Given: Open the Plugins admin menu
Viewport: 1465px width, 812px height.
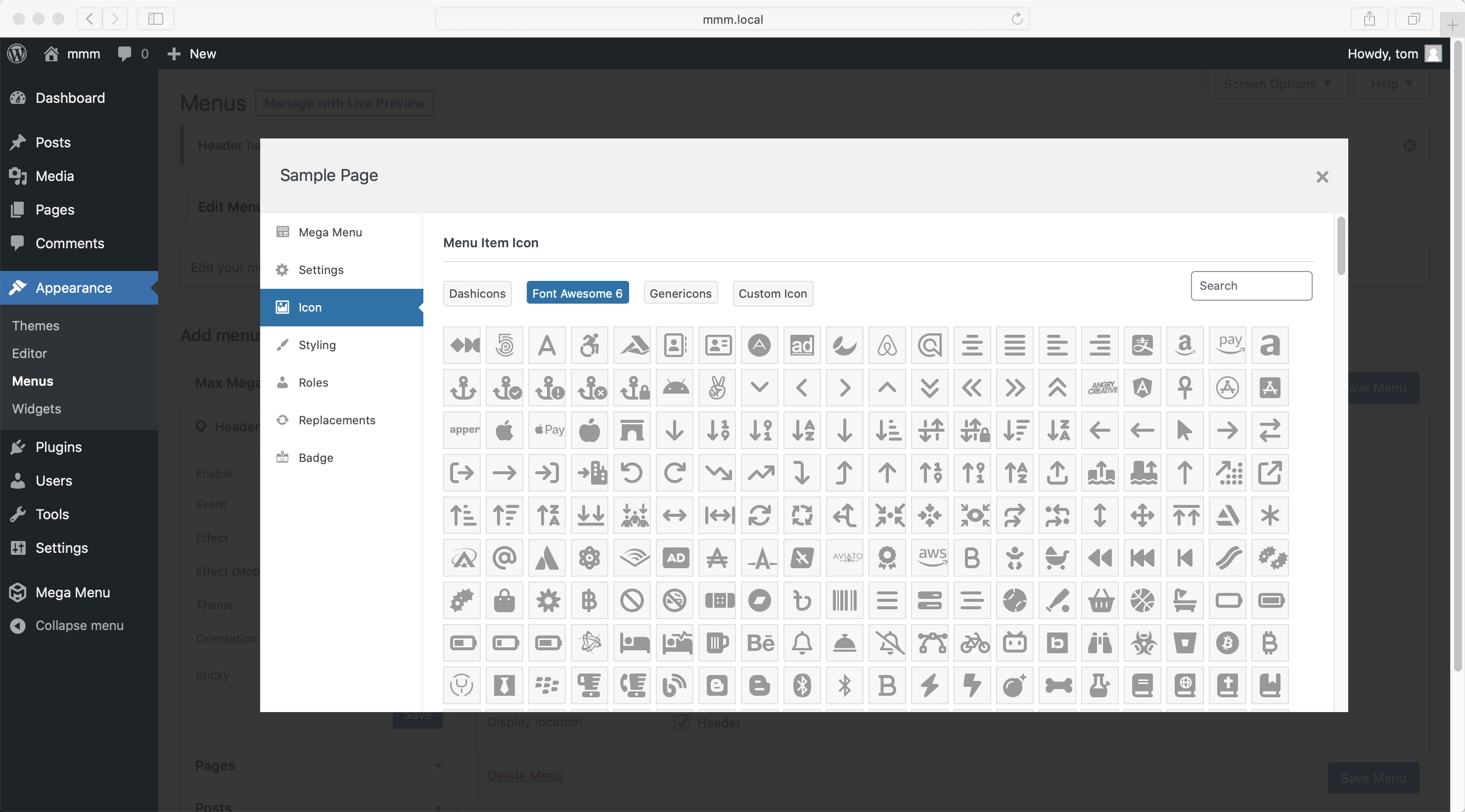Looking at the screenshot, I should pyautogui.click(x=58, y=447).
